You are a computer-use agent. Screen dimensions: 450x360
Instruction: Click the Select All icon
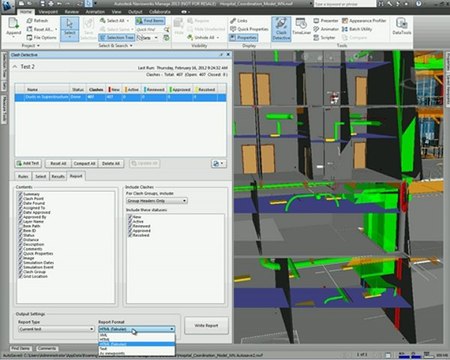point(103,21)
